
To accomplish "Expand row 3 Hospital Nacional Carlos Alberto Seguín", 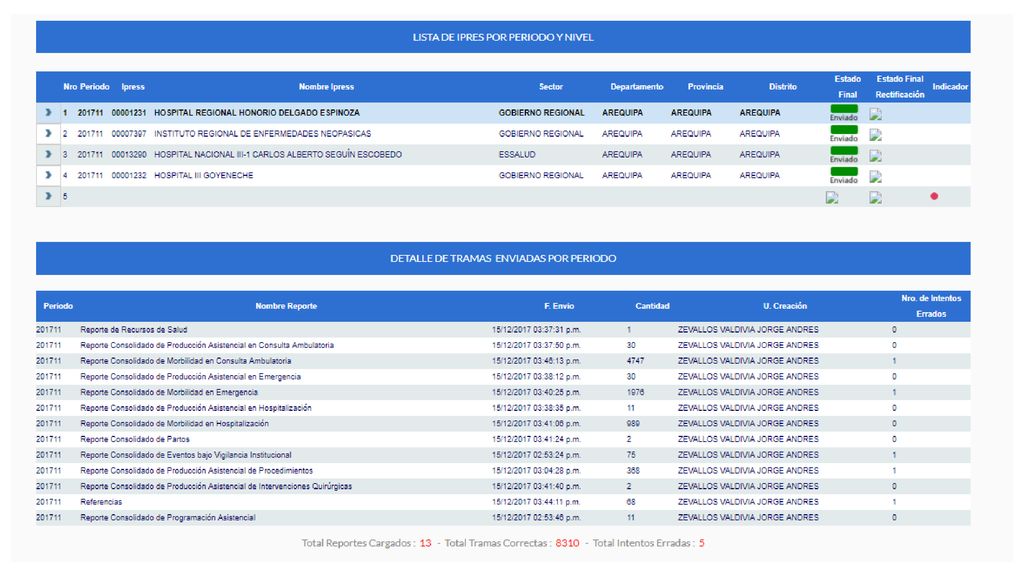I will (48, 154).
